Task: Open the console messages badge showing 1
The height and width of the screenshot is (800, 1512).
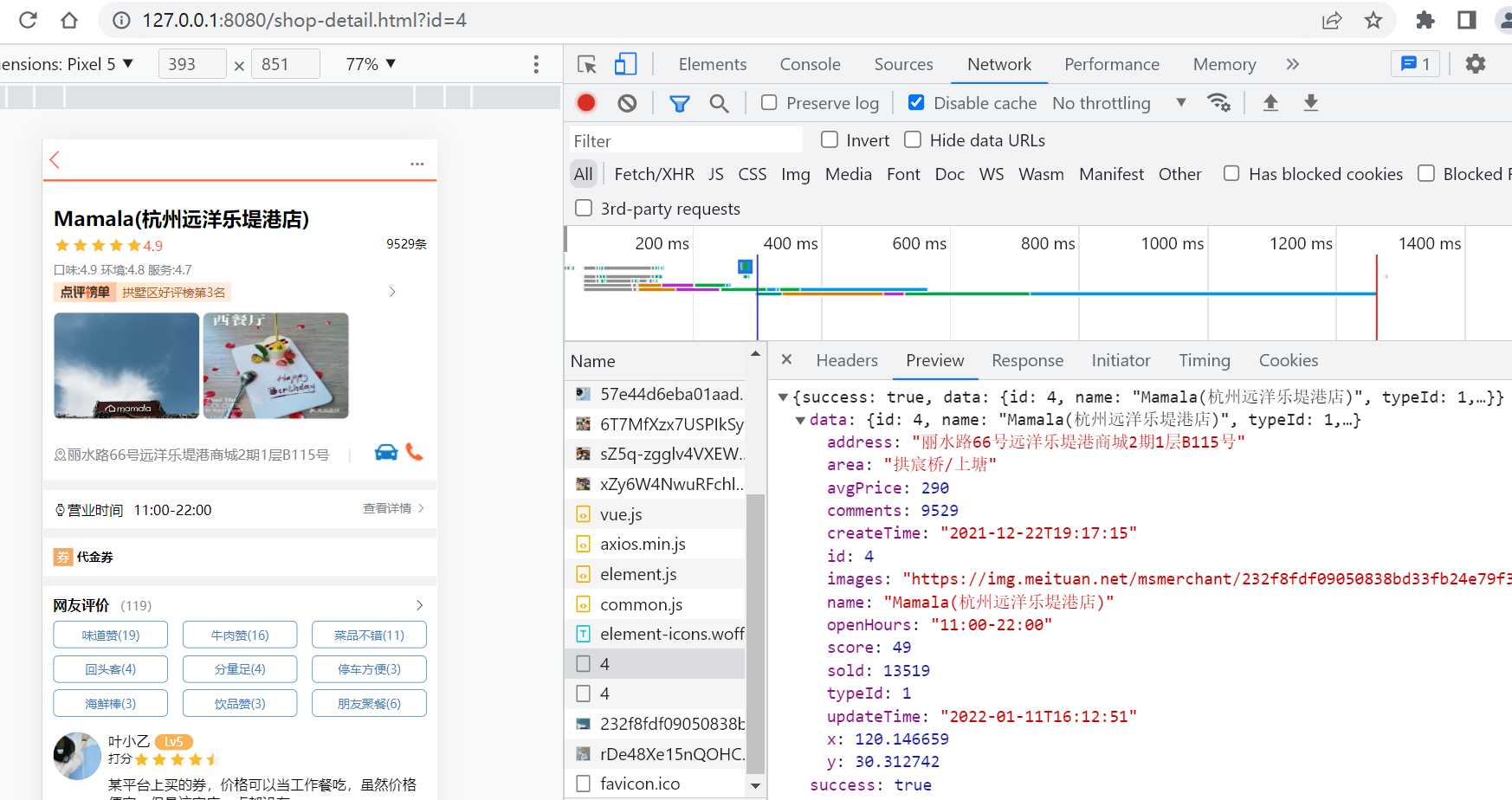Action: click(x=1415, y=64)
